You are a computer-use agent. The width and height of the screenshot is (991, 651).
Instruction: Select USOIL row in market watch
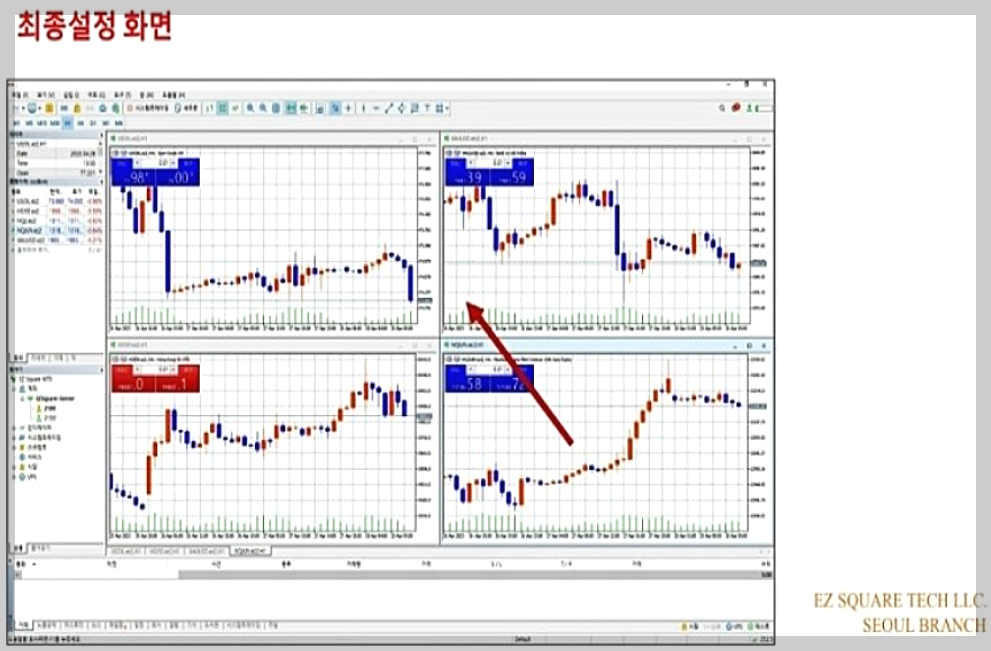pyautogui.click(x=56, y=201)
